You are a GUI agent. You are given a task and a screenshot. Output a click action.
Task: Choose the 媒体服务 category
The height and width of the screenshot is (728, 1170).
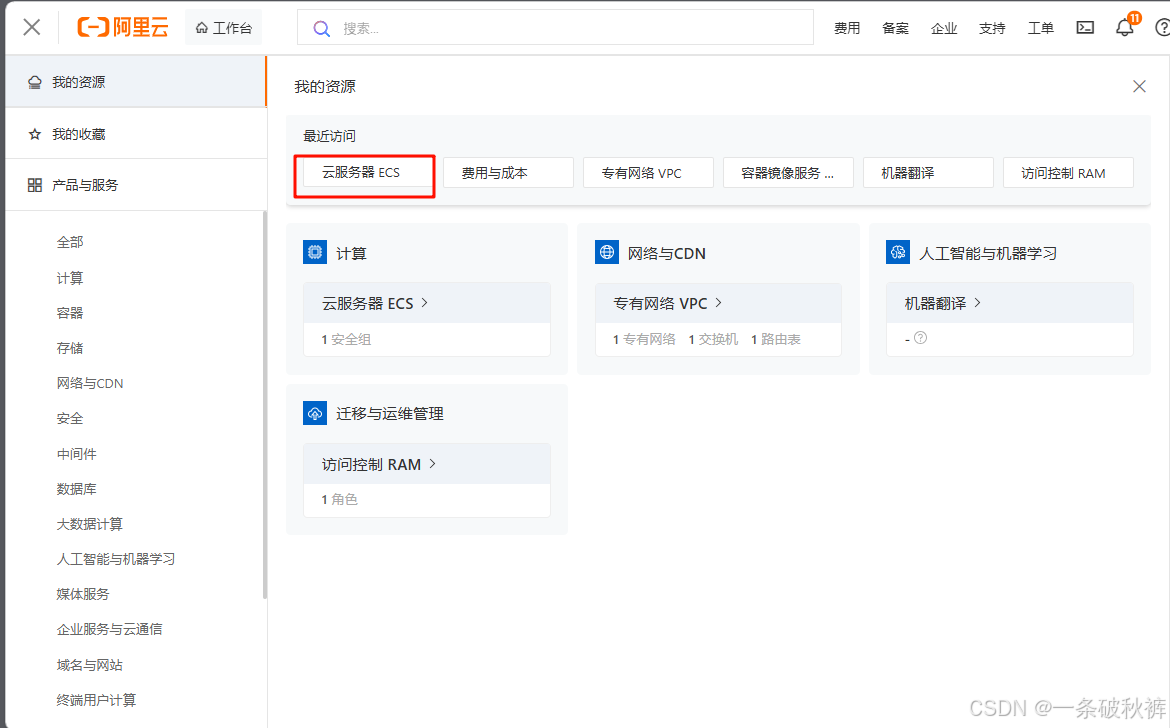pos(83,594)
